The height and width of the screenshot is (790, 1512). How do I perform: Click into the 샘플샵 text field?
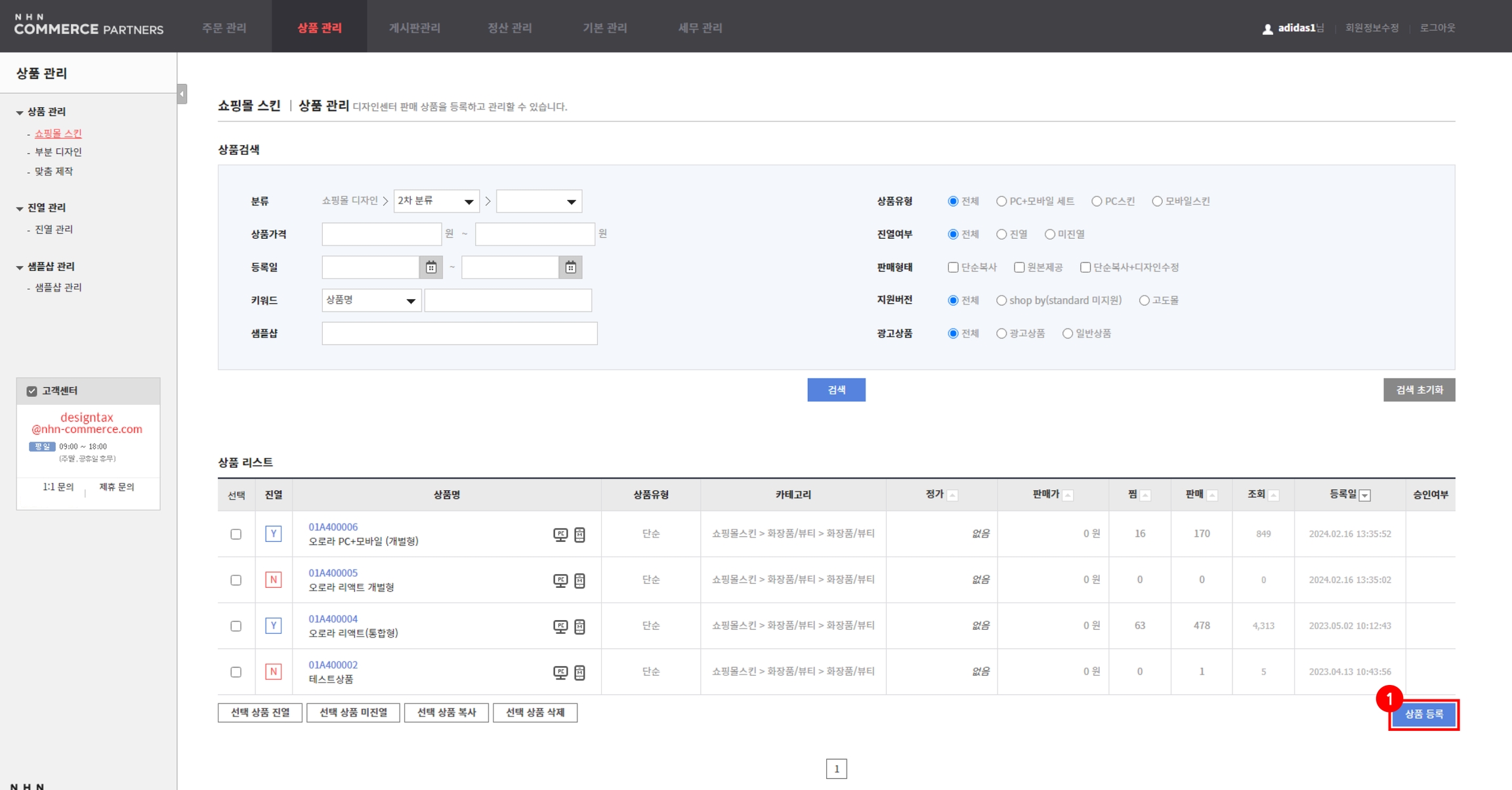(459, 333)
